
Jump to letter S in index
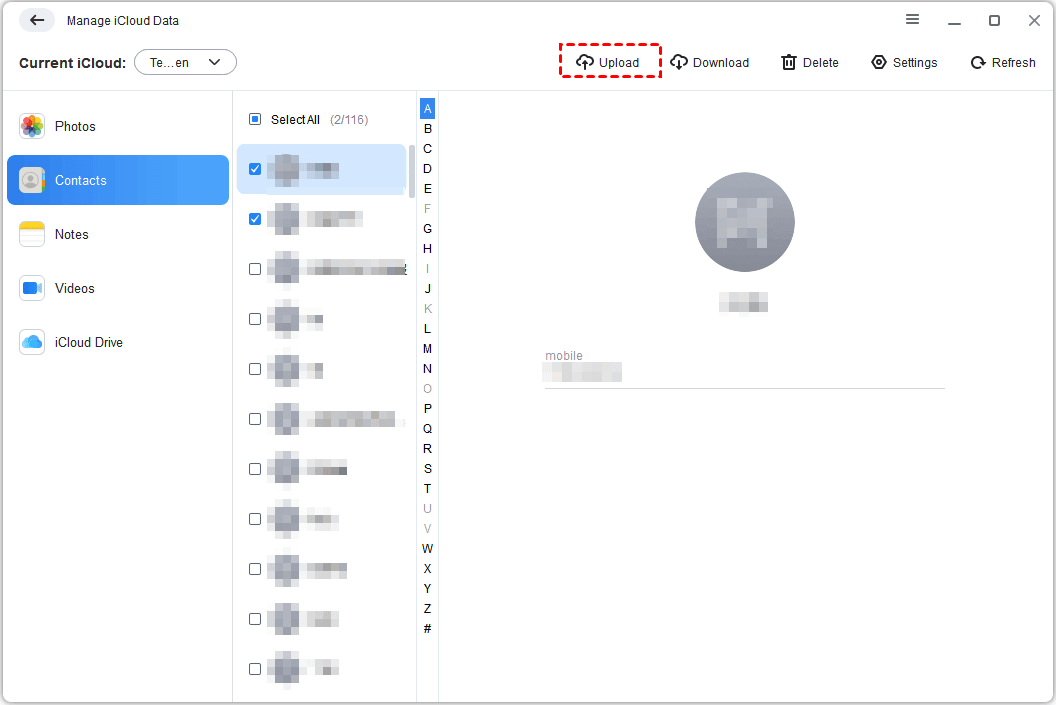pos(427,469)
